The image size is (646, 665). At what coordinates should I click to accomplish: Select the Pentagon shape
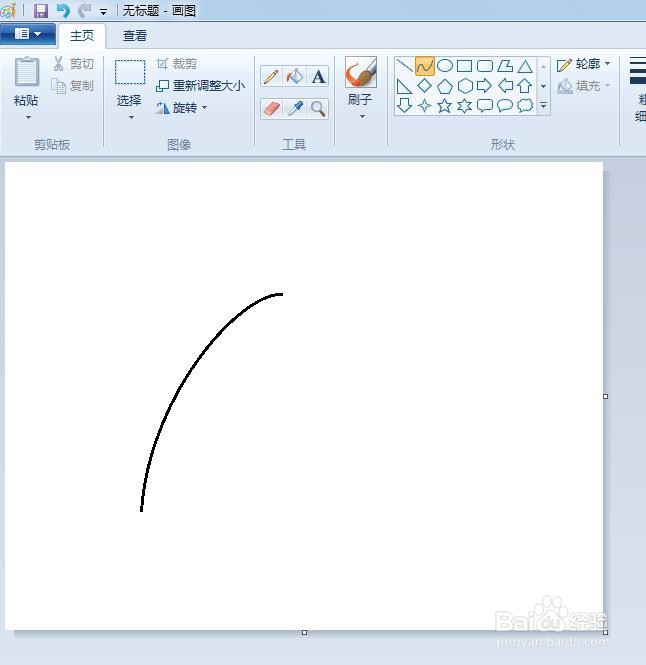pyautogui.click(x=445, y=86)
